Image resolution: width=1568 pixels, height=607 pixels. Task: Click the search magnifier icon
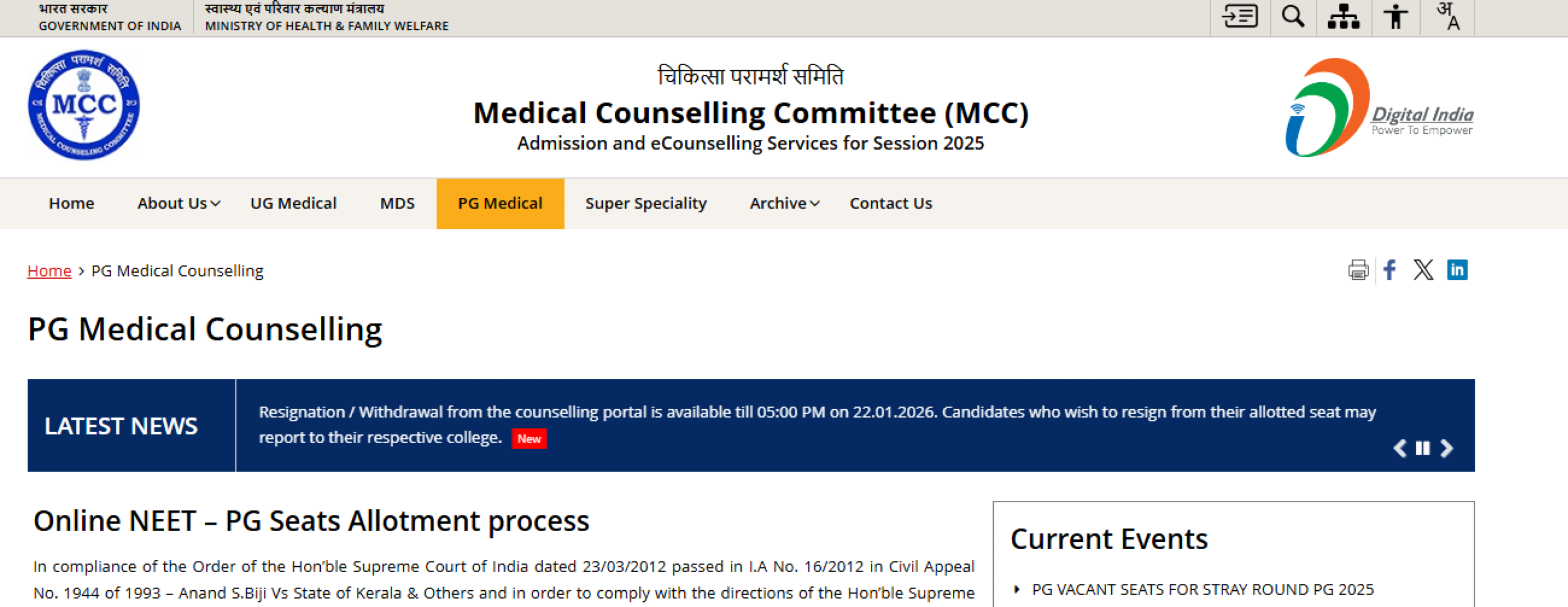tap(1293, 17)
